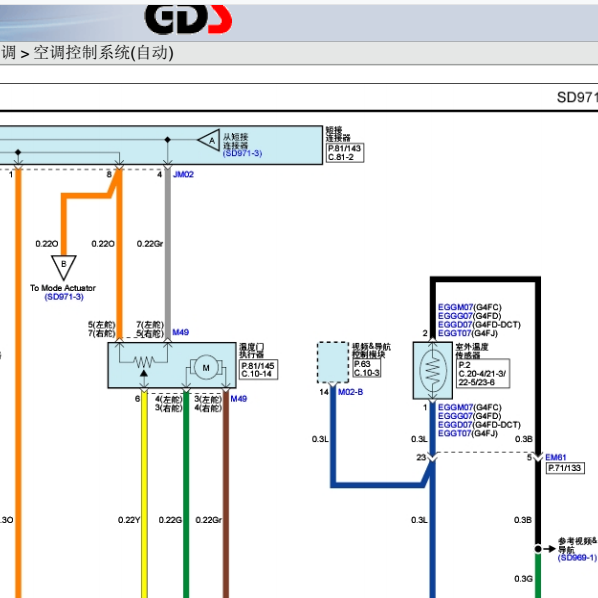The height and width of the screenshot is (598, 598).
Task: Click the 4(左舵) 3(右舵) pin label
Action: pos(169,404)
